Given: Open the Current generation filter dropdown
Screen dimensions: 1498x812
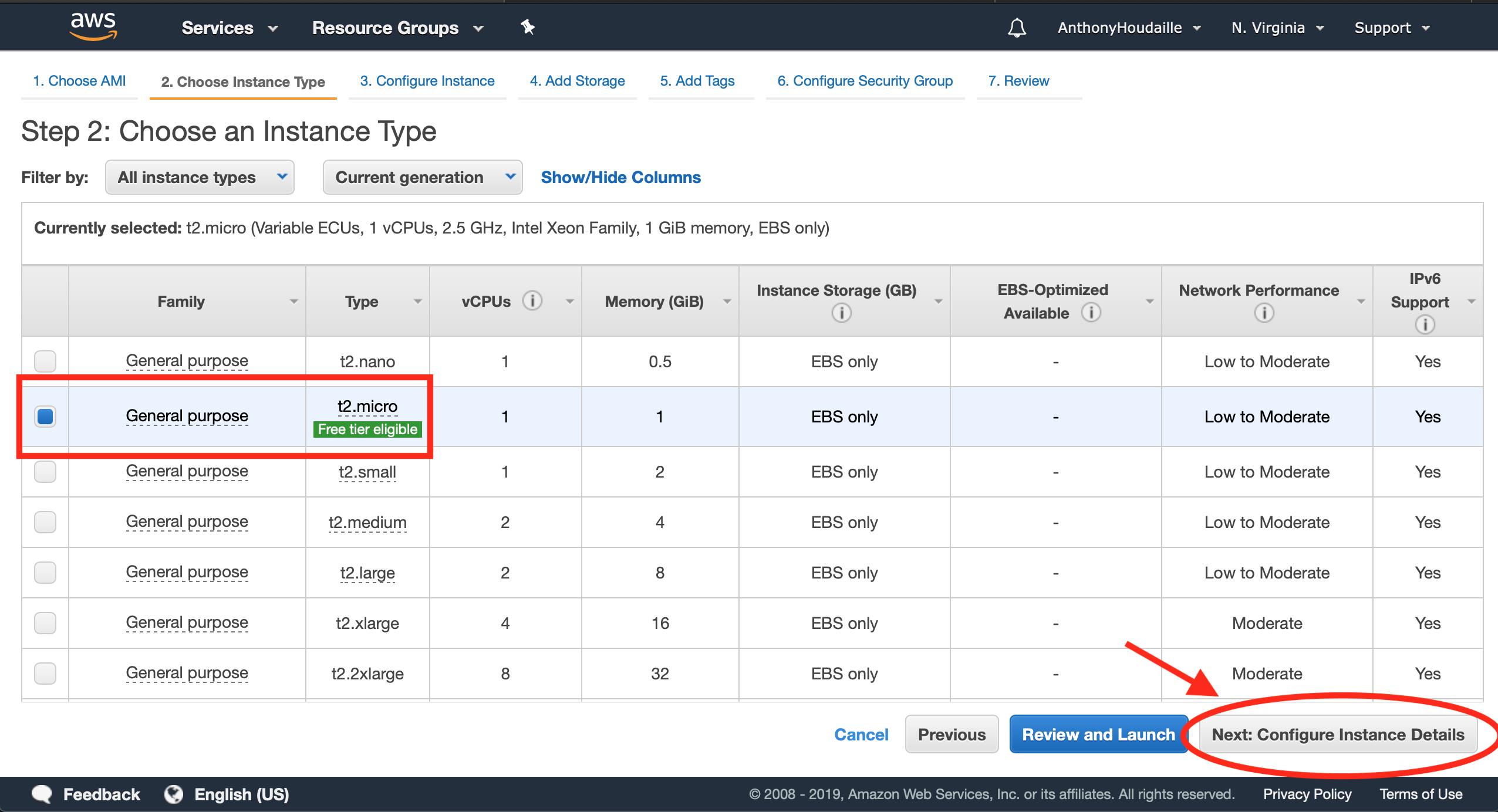Looking at the screenshot, I should [x=423, y=177].
